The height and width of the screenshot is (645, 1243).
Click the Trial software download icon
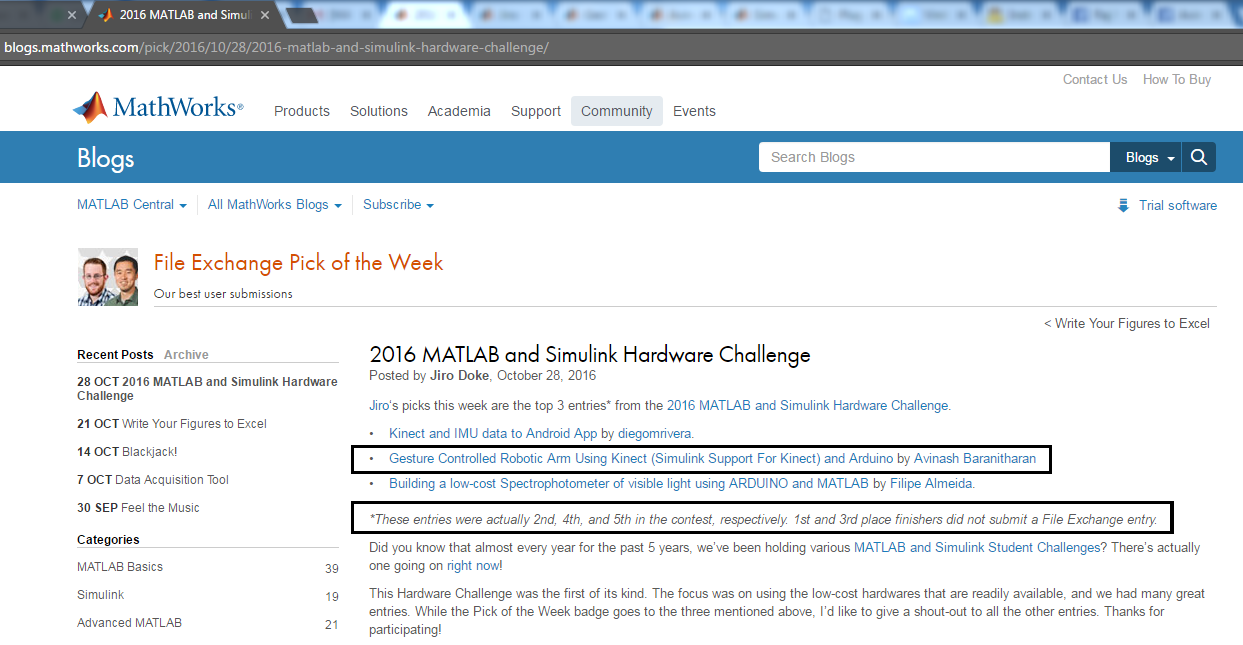coord(1123,205)
